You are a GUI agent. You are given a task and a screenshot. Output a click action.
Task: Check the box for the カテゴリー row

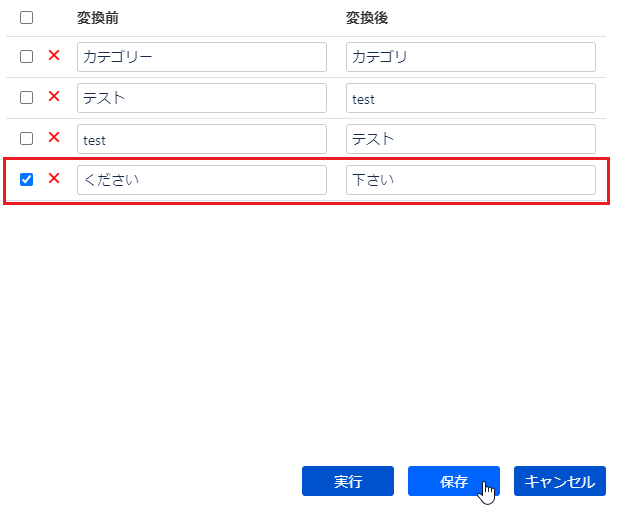(x=27, y=57)
